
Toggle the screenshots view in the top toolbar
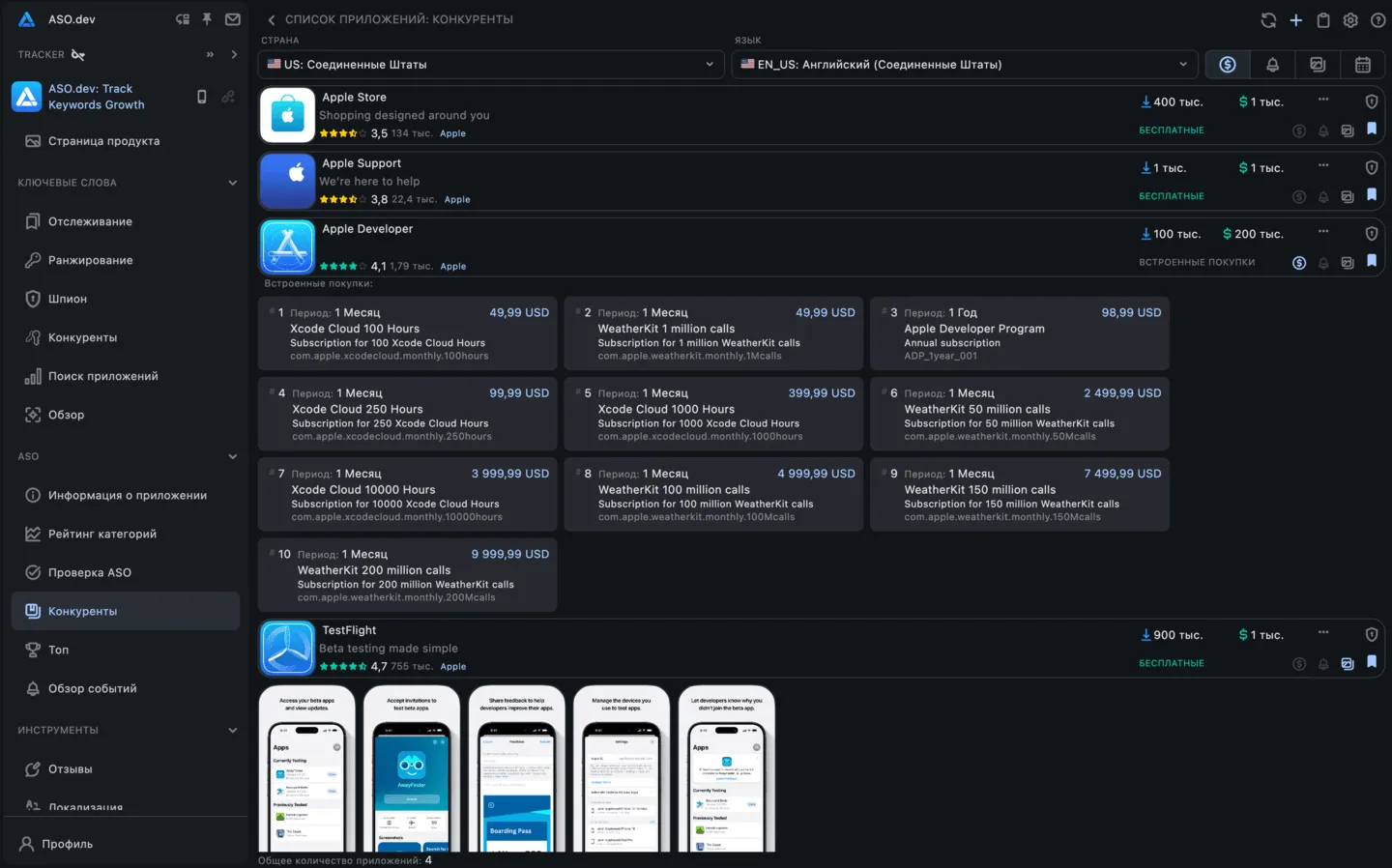[x=1318, y=65]
